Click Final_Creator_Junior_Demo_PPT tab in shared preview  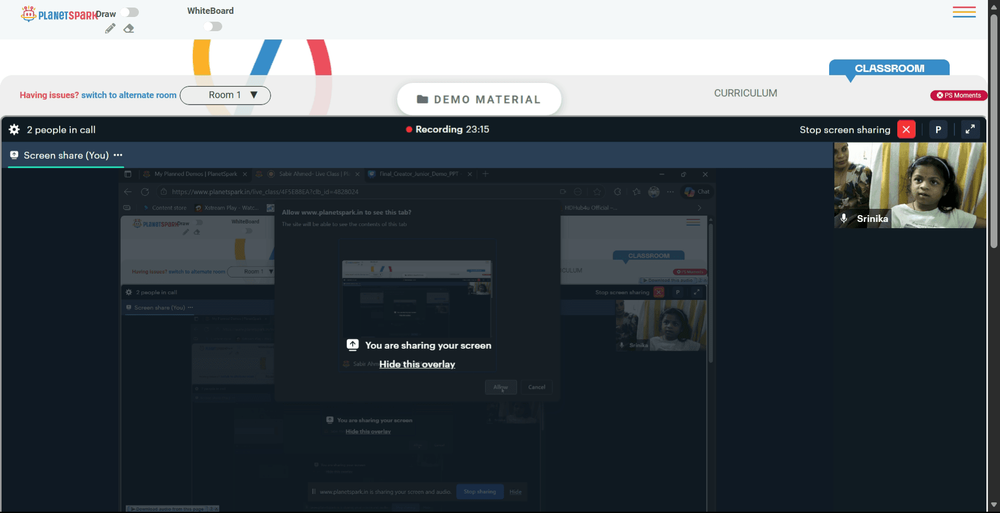(419, 174)
